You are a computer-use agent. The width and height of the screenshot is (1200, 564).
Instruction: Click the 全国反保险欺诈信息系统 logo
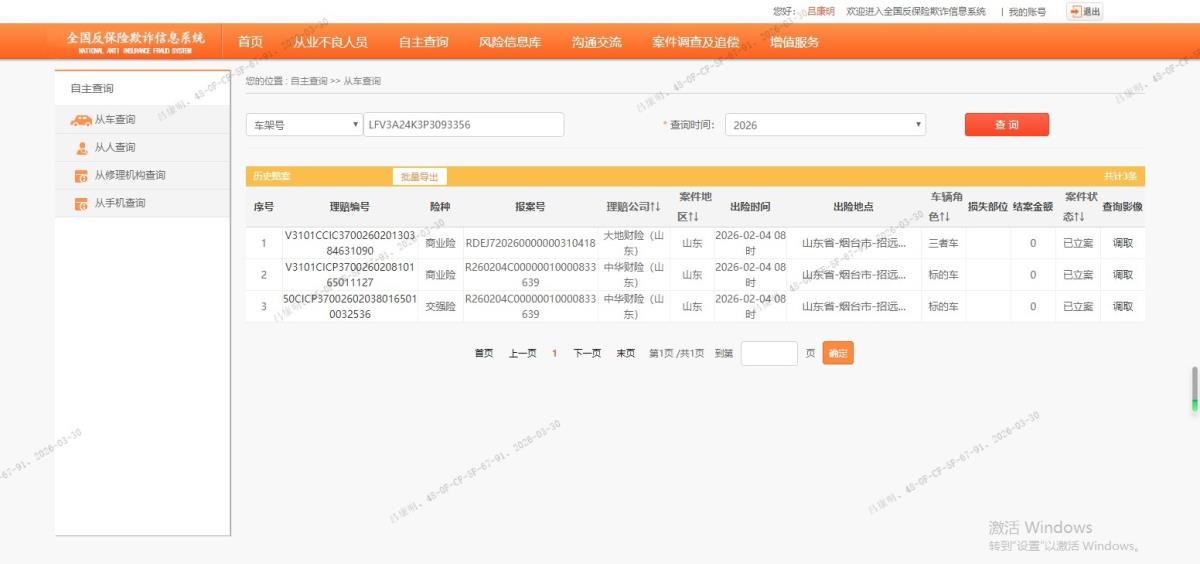[x=135, y=42]
